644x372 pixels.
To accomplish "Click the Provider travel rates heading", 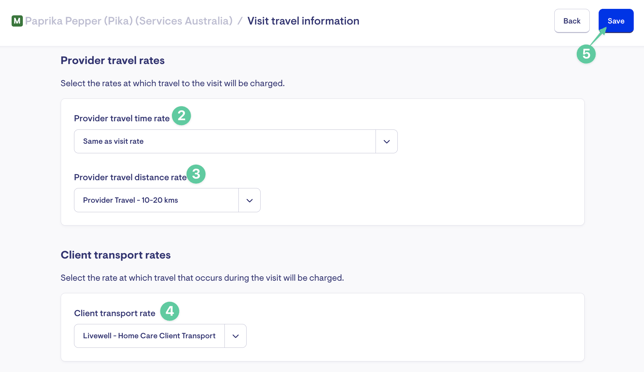I will click(x=113, y=60).
